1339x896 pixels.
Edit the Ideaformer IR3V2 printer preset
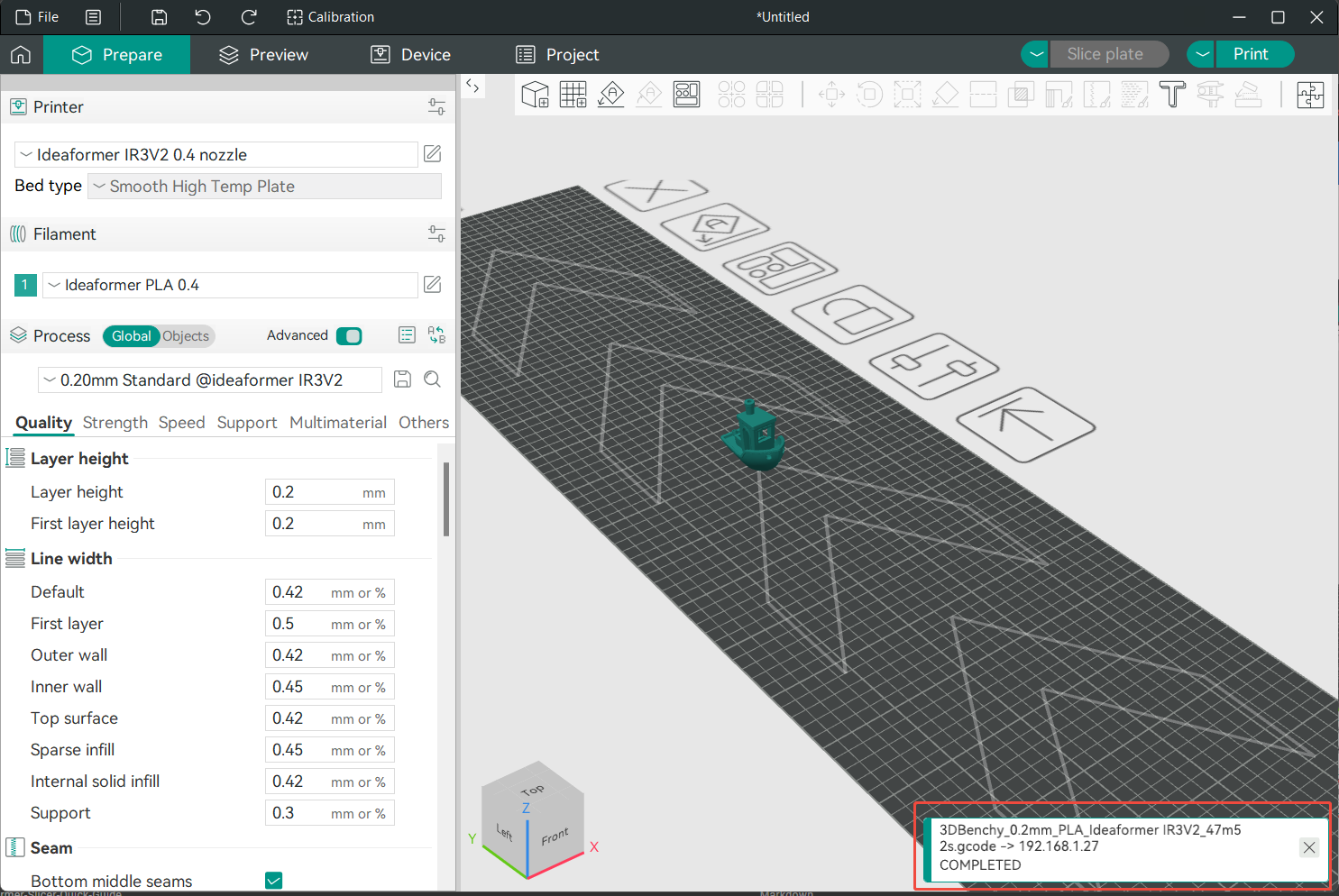click(x=433, y=154)
